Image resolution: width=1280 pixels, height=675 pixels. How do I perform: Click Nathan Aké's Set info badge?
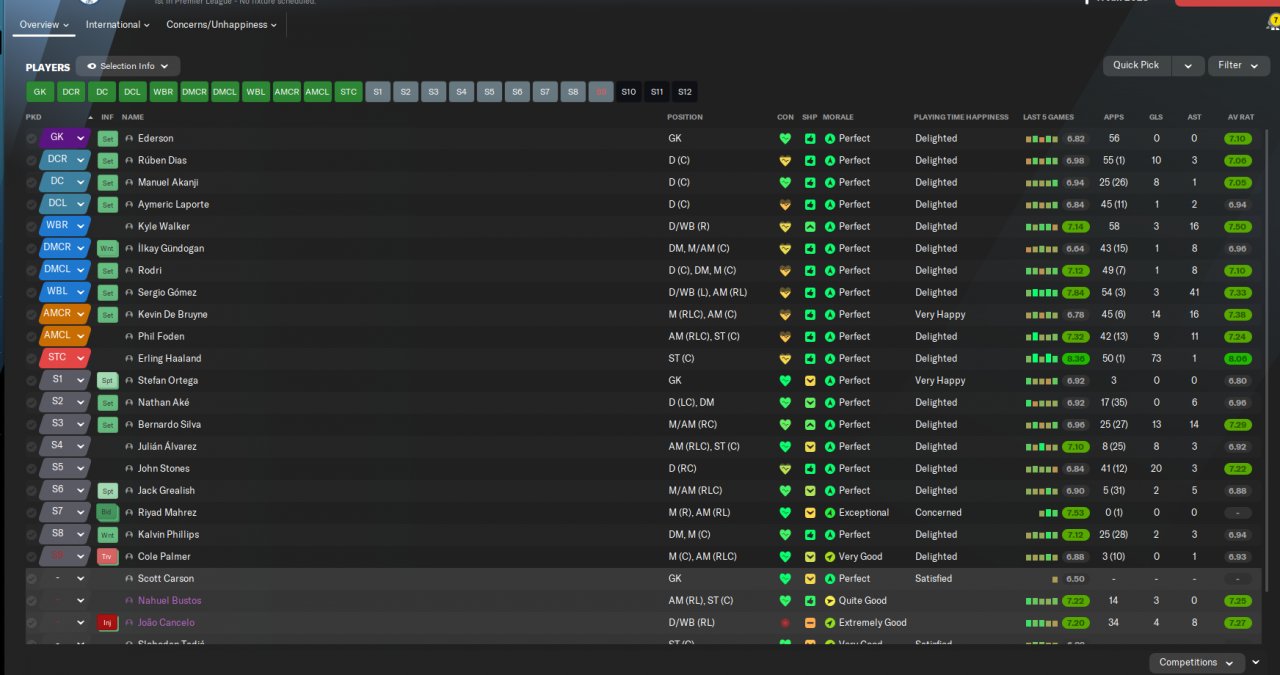107,402
